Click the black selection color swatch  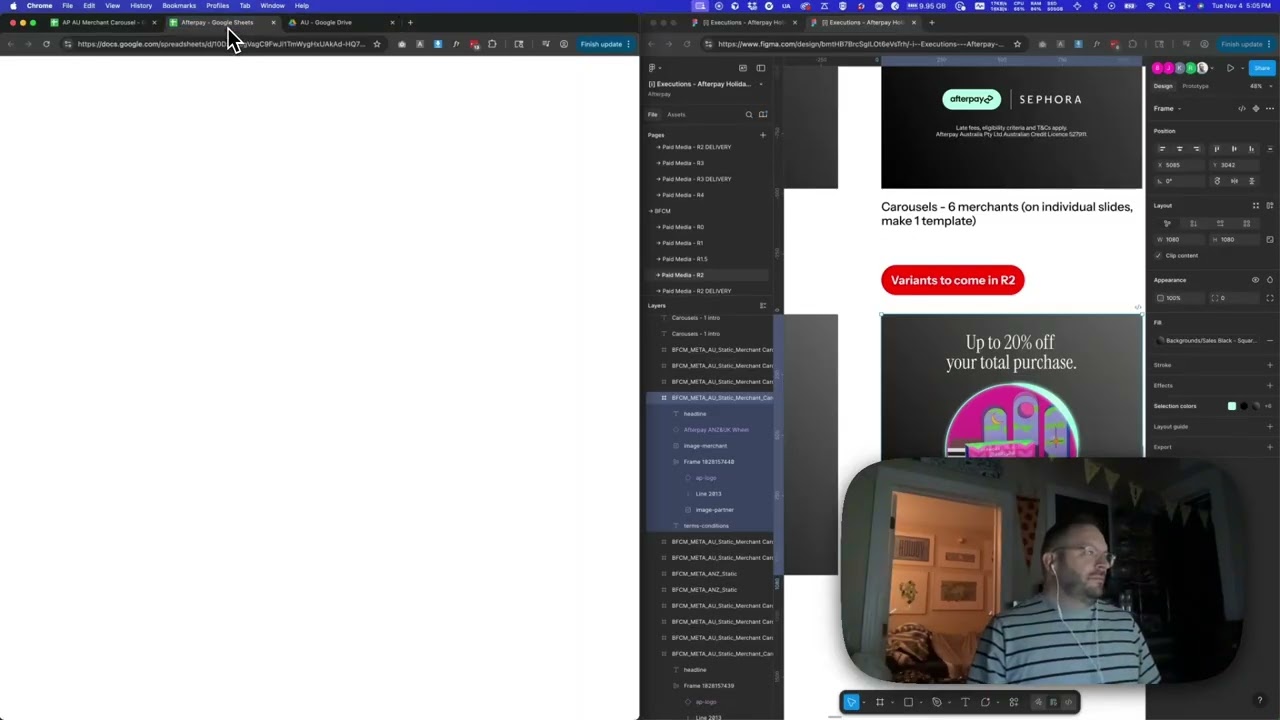tap(1244, 406)
